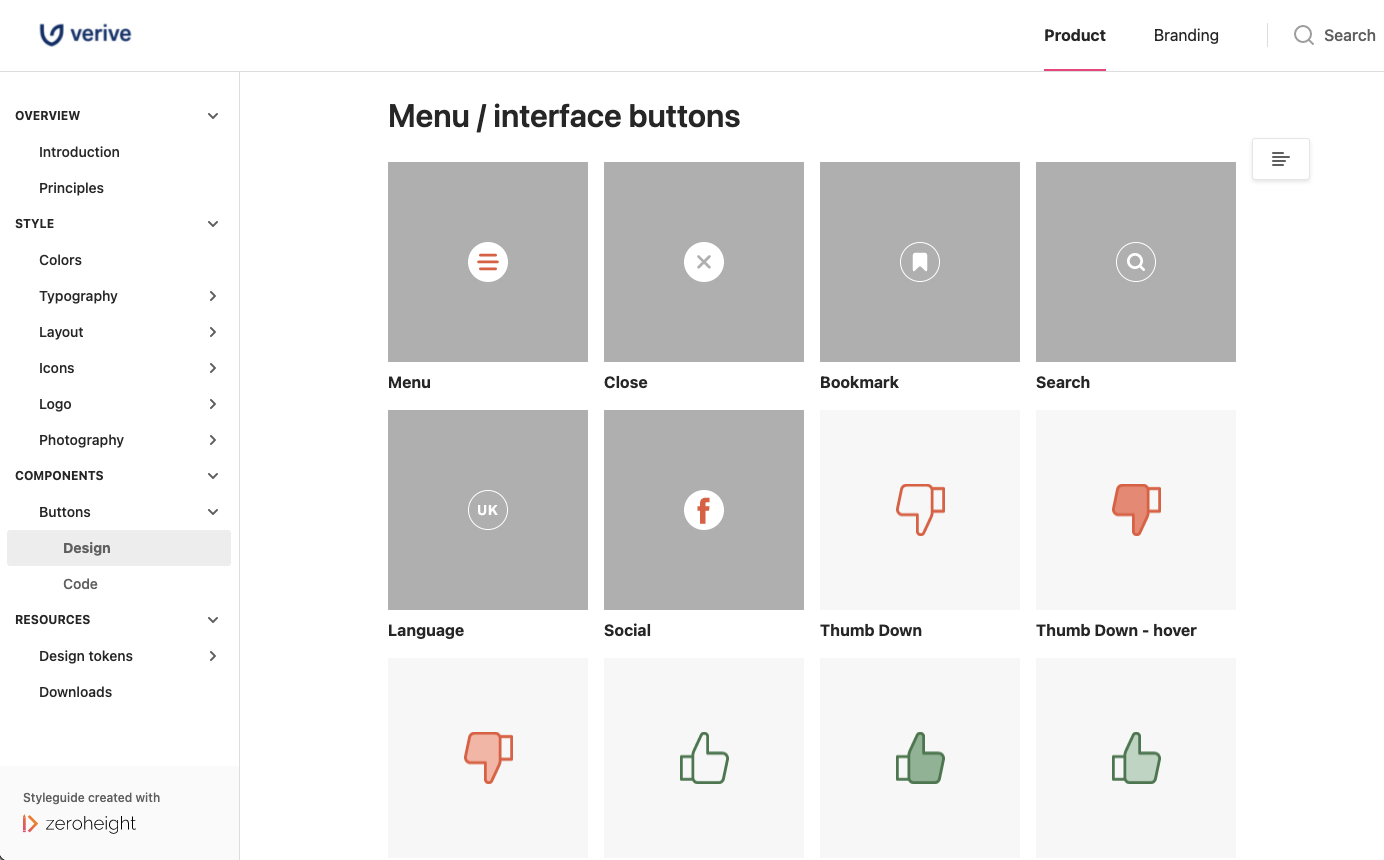Viewport: 1384px width, 860px height.
Task: Open the Photography page link
Action: pyautogui.click(x=81, y=440)
